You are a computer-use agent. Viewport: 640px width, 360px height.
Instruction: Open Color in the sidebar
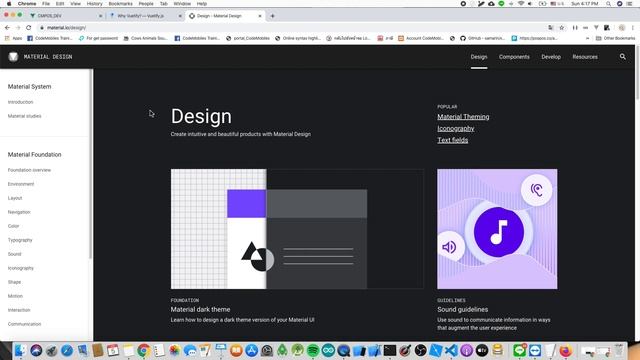click(13, 226)
